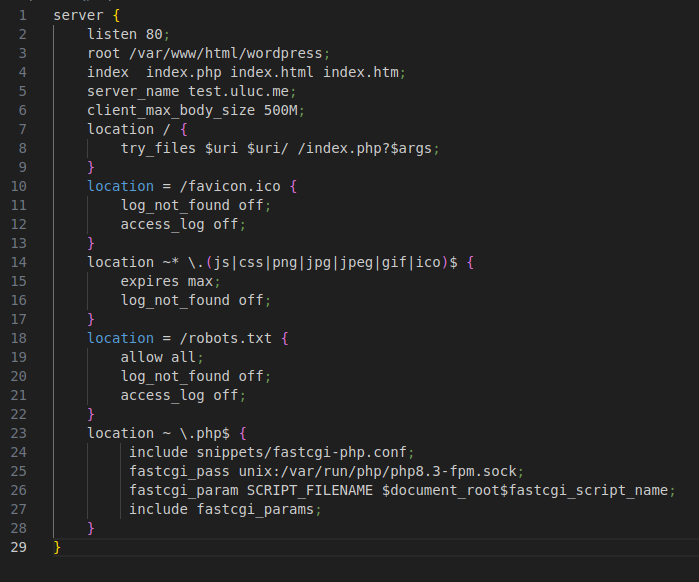Click 'index.php' on the index line
The height and width of the screenshot is (582, 699).
pyautogui.click(x=184, y=73)
